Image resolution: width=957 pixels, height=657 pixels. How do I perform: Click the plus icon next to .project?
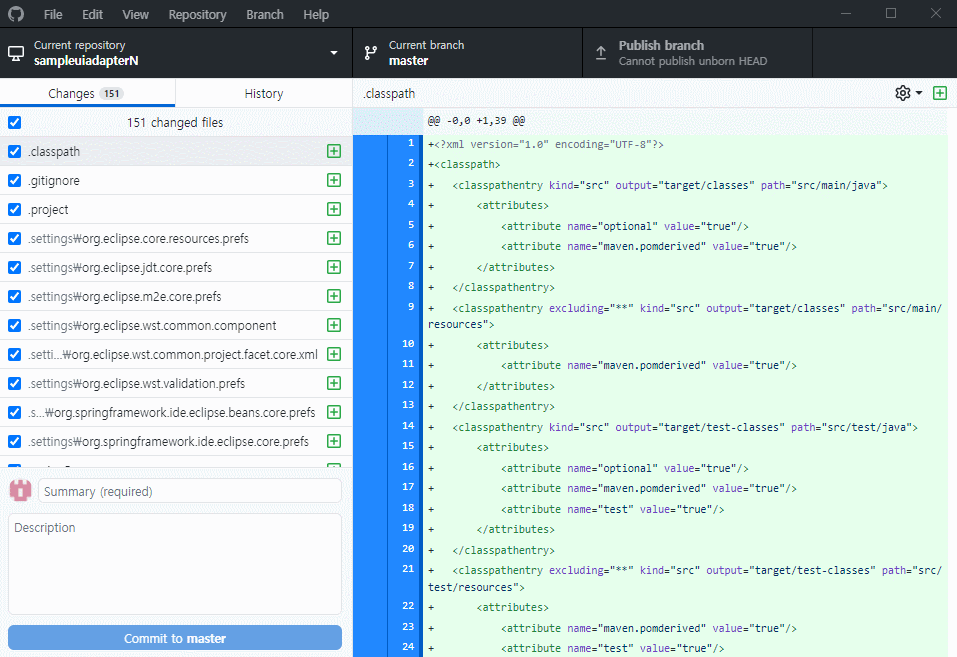pos(333,209)
